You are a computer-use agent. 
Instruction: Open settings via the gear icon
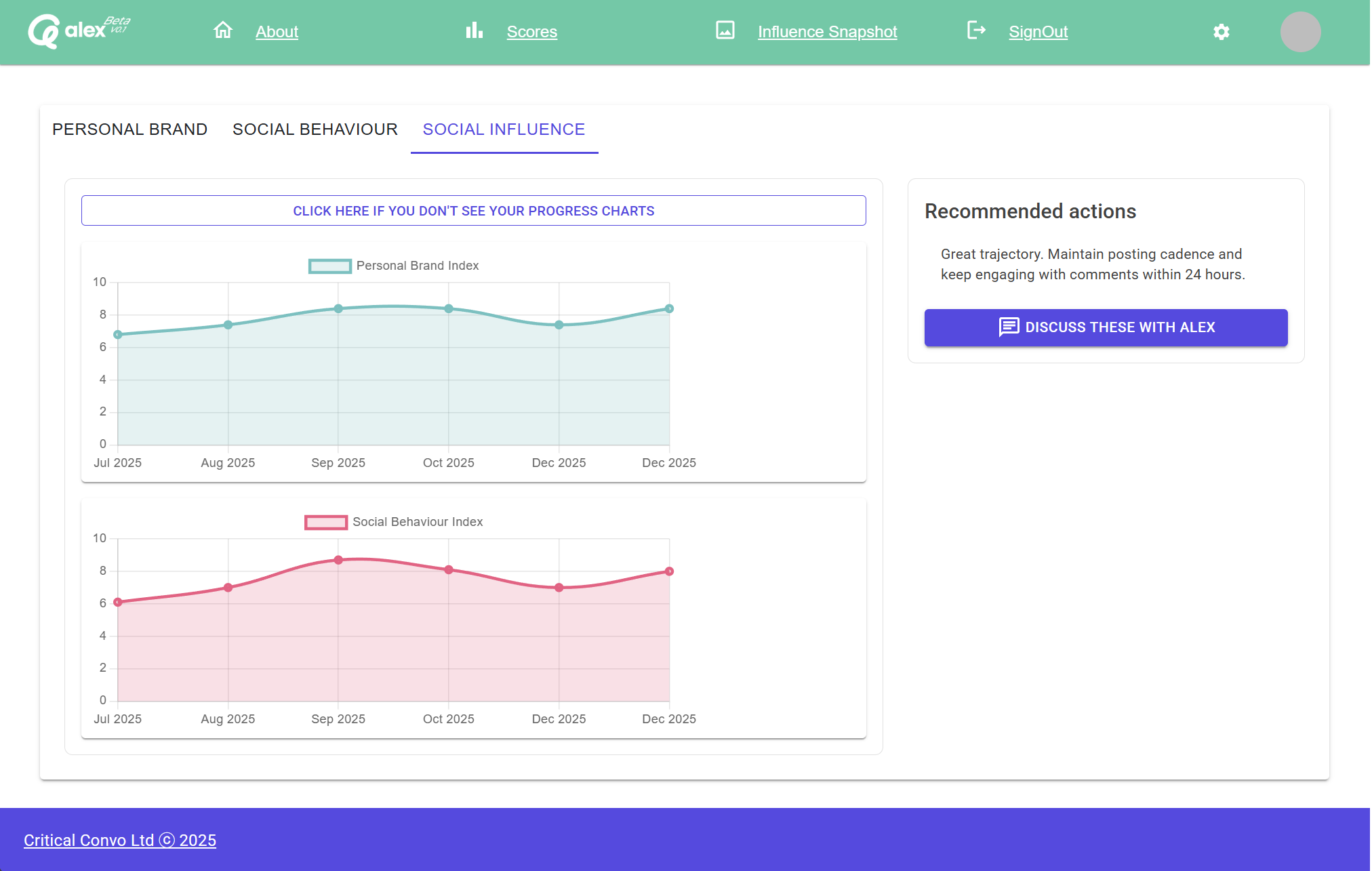click(x=1221, y=32)
